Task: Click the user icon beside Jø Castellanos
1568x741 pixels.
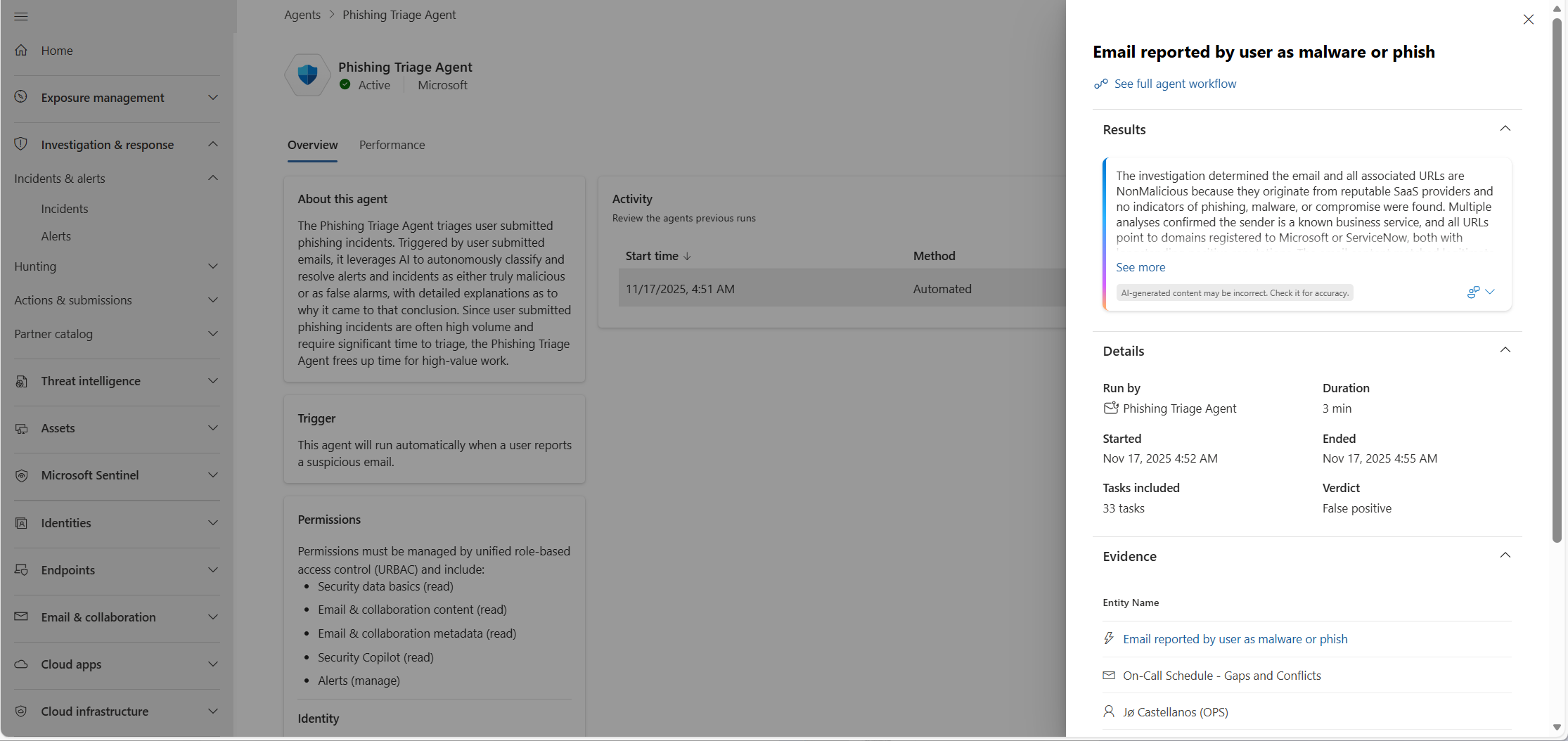Action: click(1109, 711)
